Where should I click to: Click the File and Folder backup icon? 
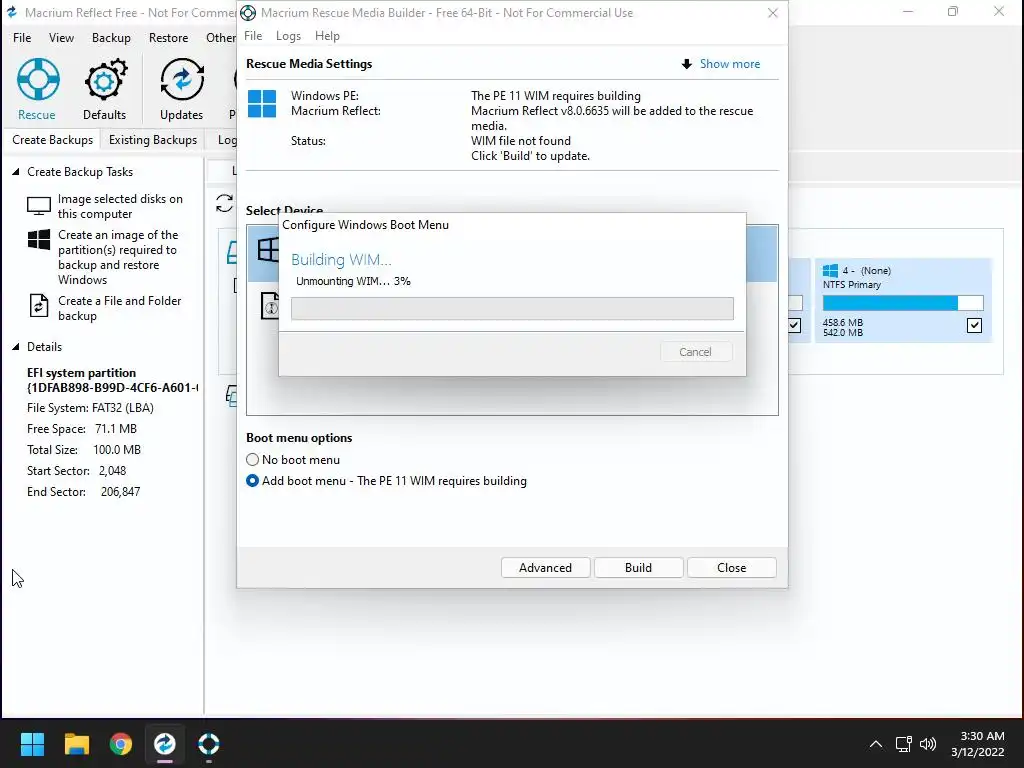coord(39,306)
